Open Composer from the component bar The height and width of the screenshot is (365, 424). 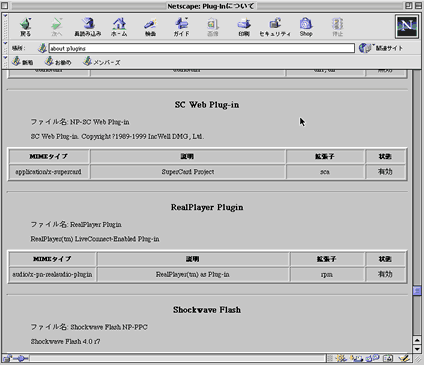pos(404,358)
